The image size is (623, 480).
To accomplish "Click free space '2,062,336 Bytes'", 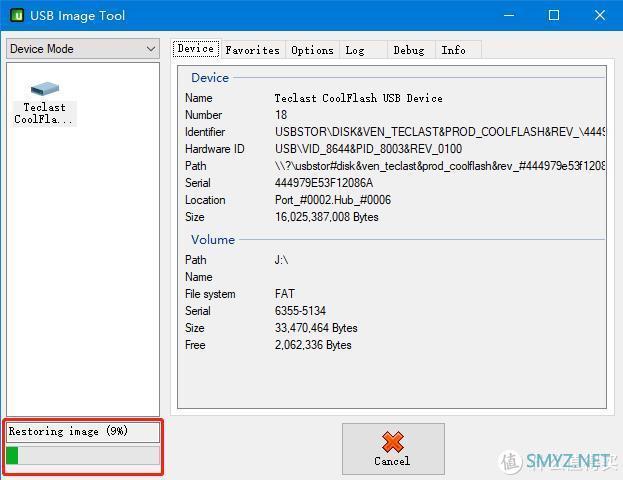I will click(x=313, y=345).
